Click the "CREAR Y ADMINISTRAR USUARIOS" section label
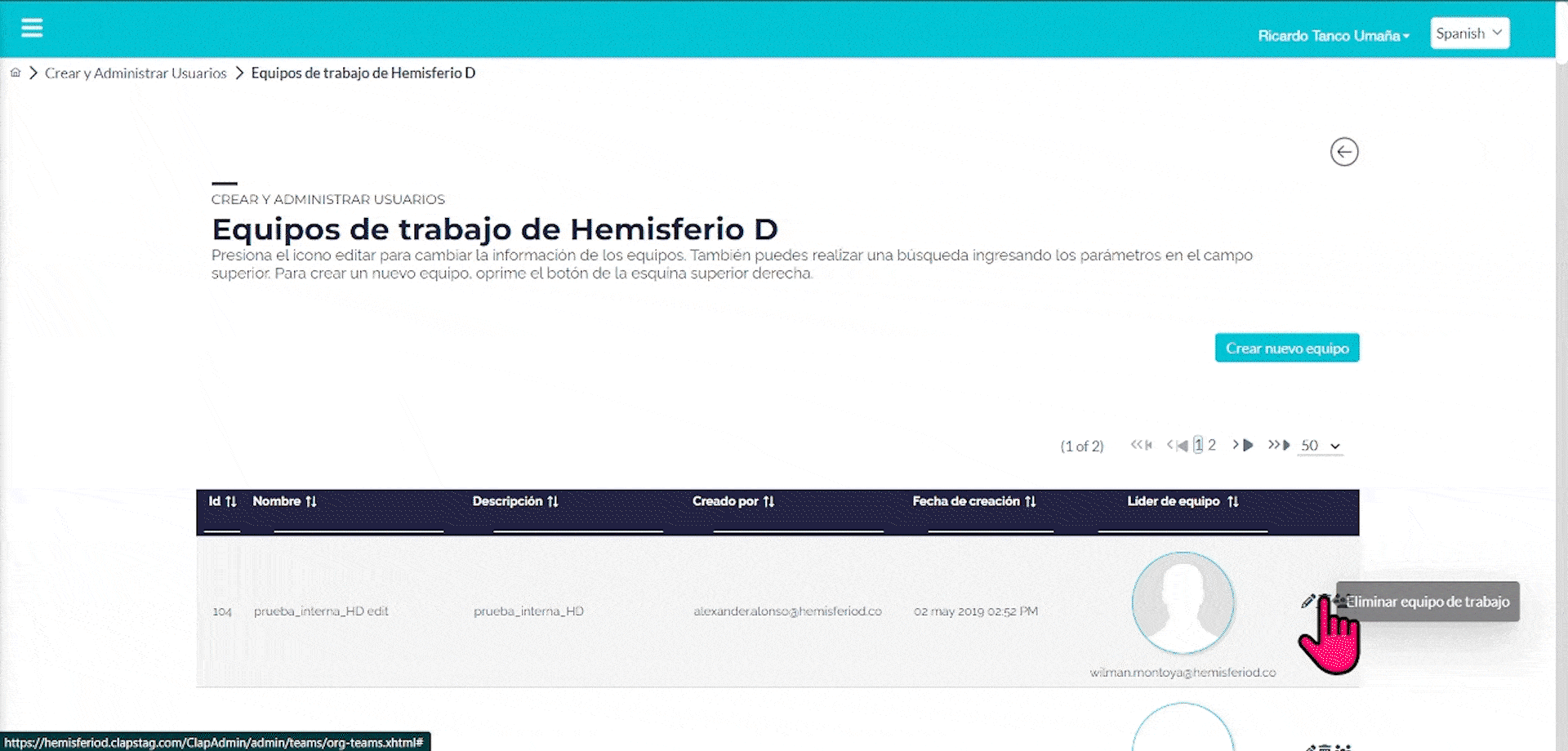This screenshot has width=1568, height=751. click(x=328, y=199)
